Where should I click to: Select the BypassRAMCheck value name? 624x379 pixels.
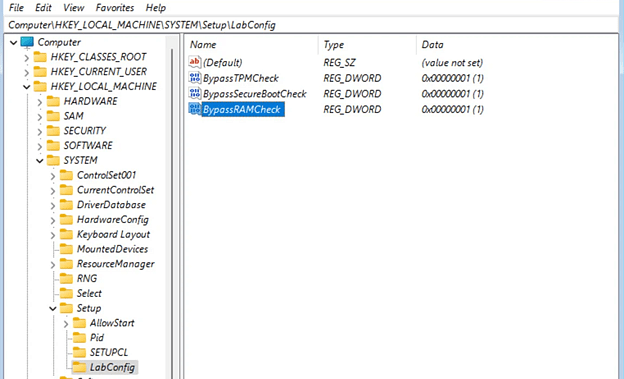tap(243, 109)
